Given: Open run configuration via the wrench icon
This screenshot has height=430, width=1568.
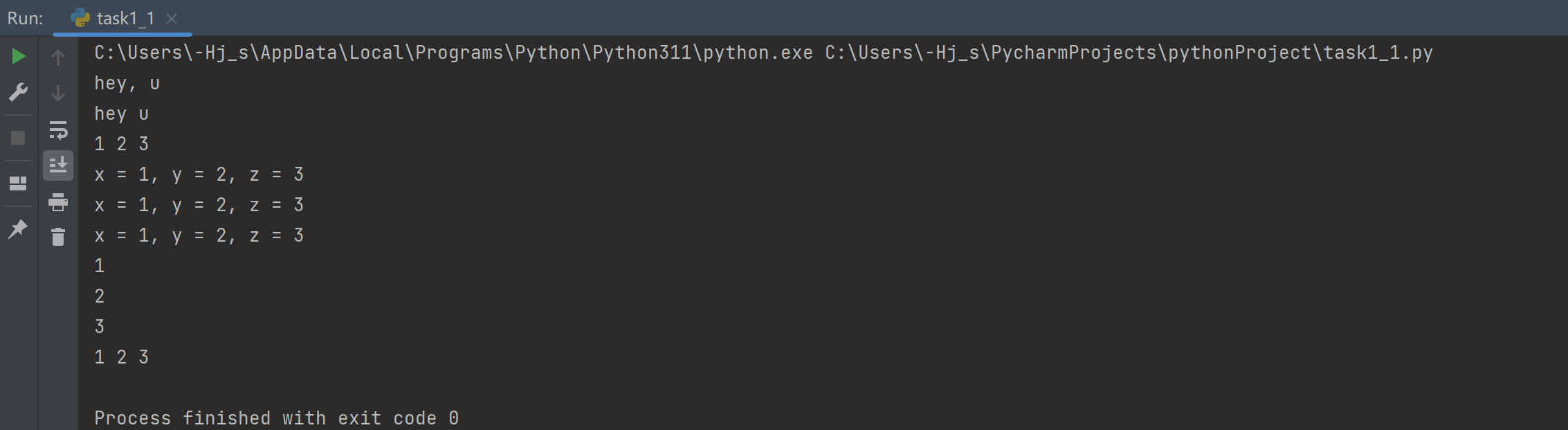Looking at the screenshot, I should [19, 91].
